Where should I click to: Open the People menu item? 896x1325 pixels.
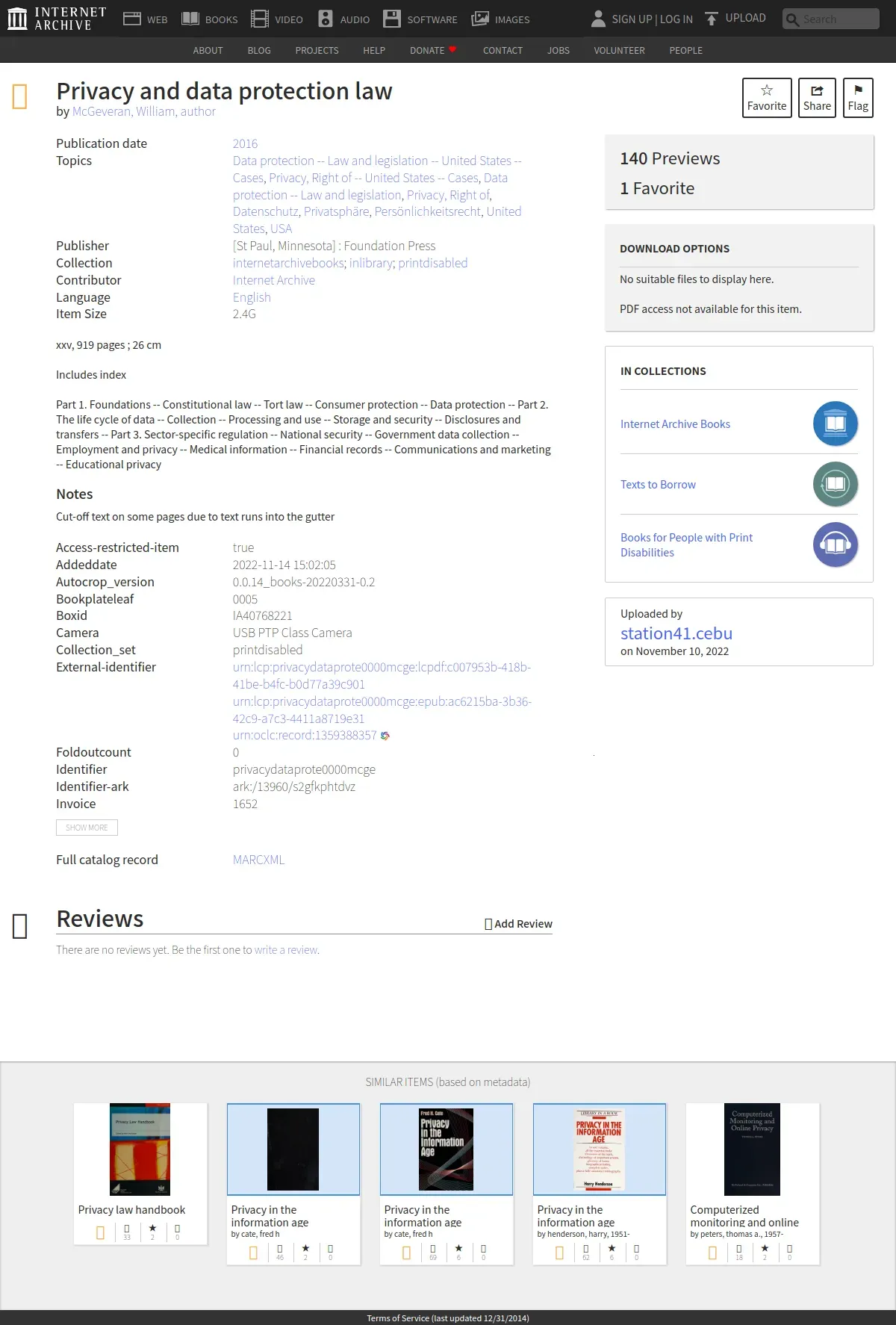click(x=685, y=50)
